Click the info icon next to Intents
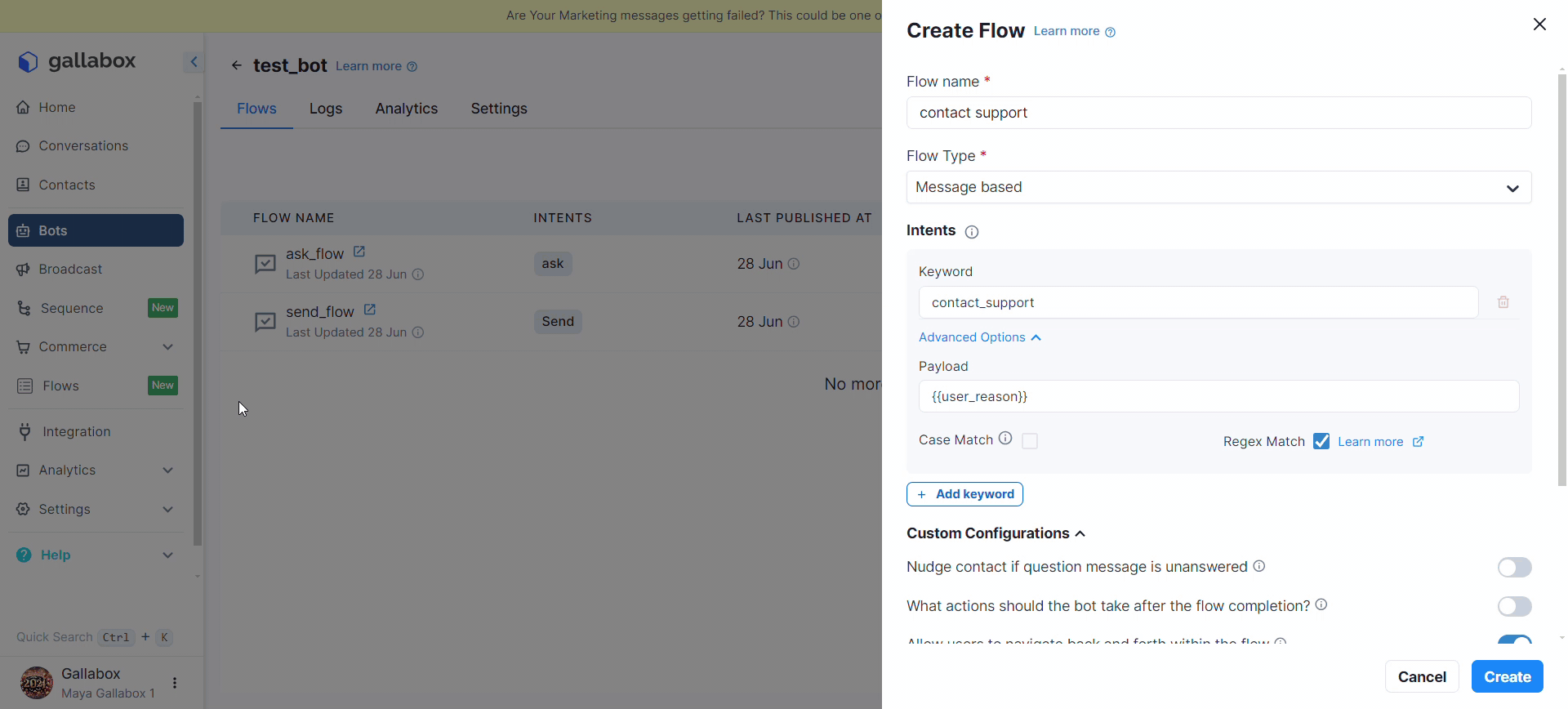 tap(971, 232)
